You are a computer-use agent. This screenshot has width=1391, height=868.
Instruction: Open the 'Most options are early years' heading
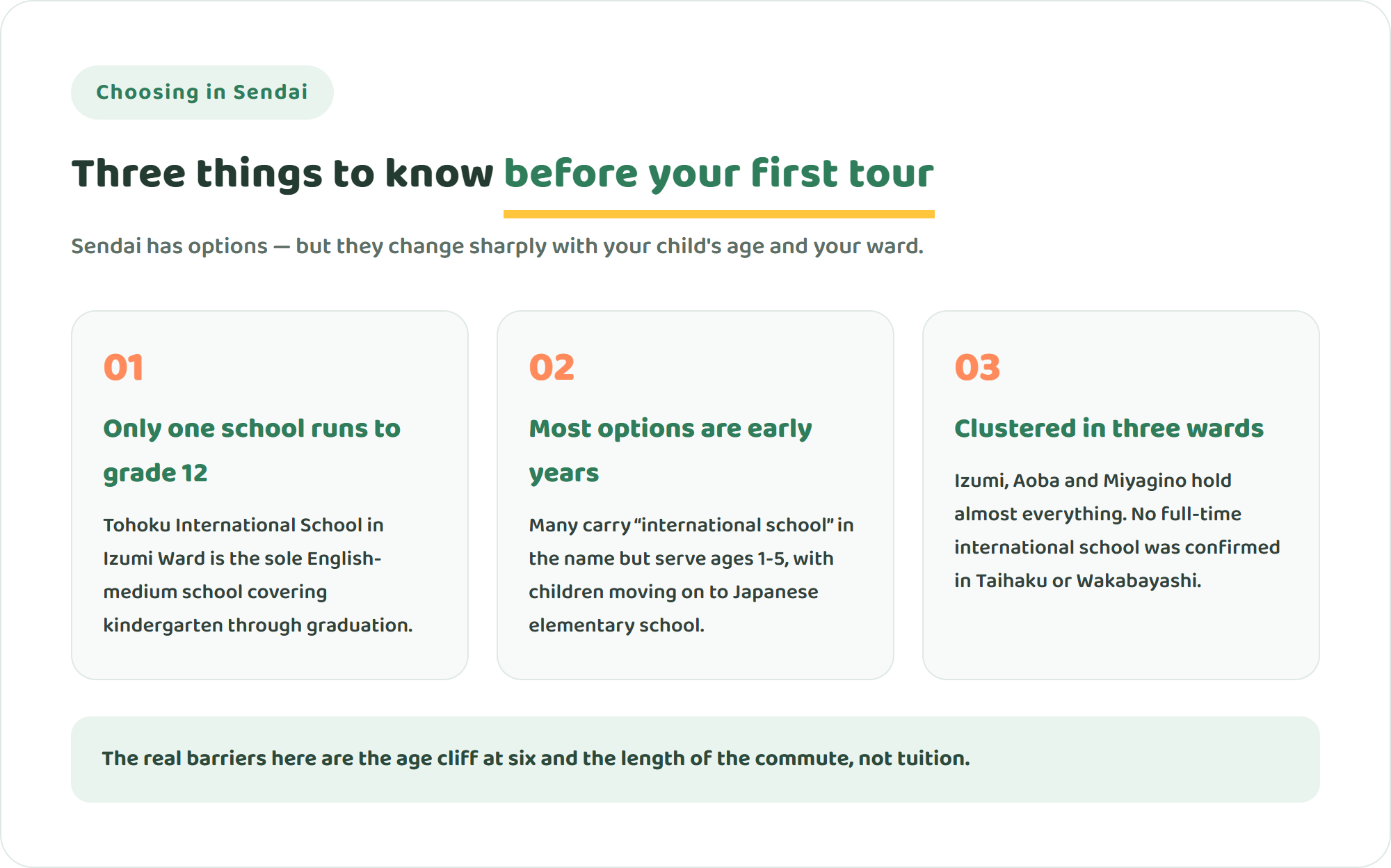(x=670, y=451)
